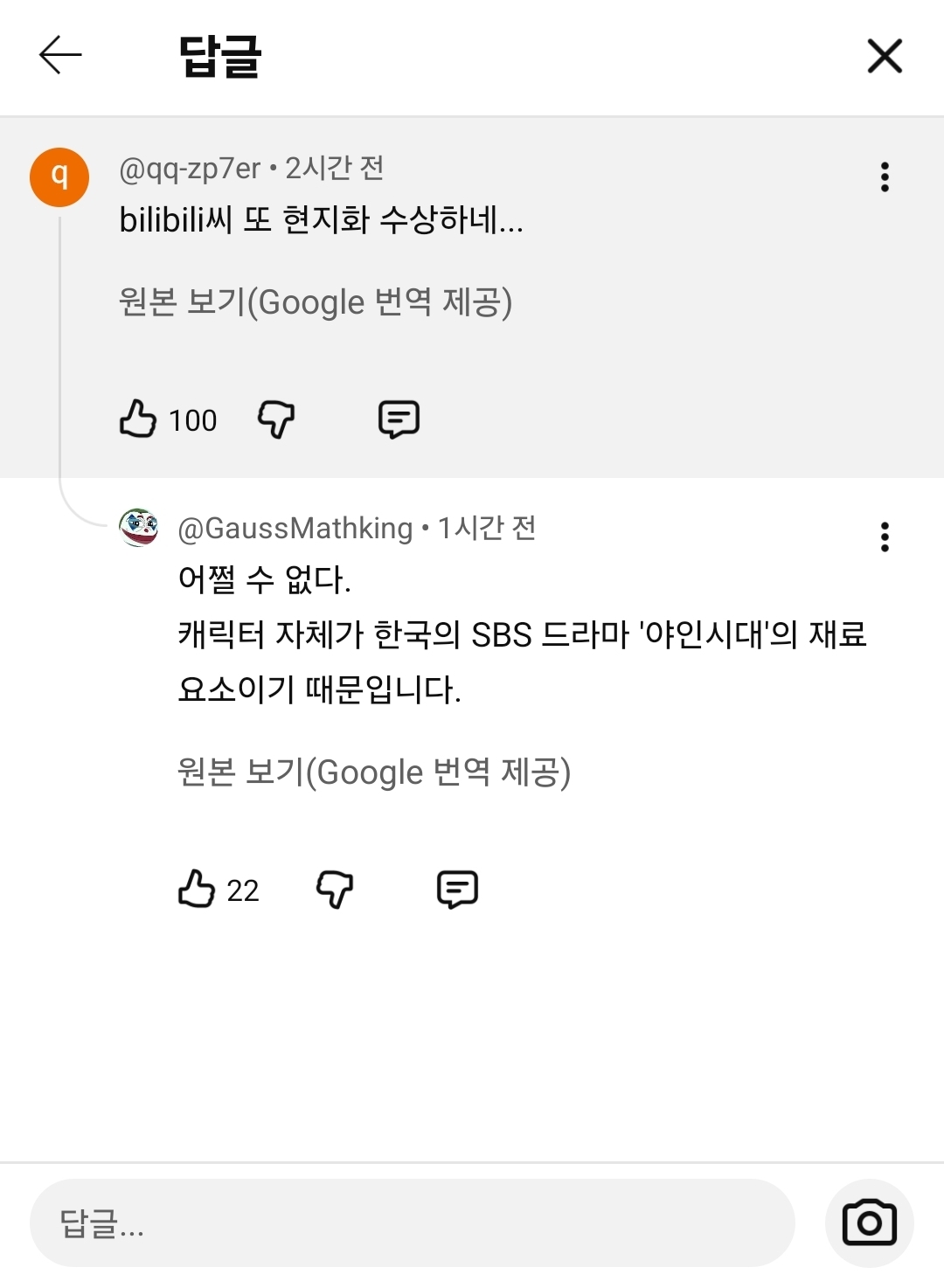
Task: Open the @qq-zp7er username link
Action: (190, 168)
